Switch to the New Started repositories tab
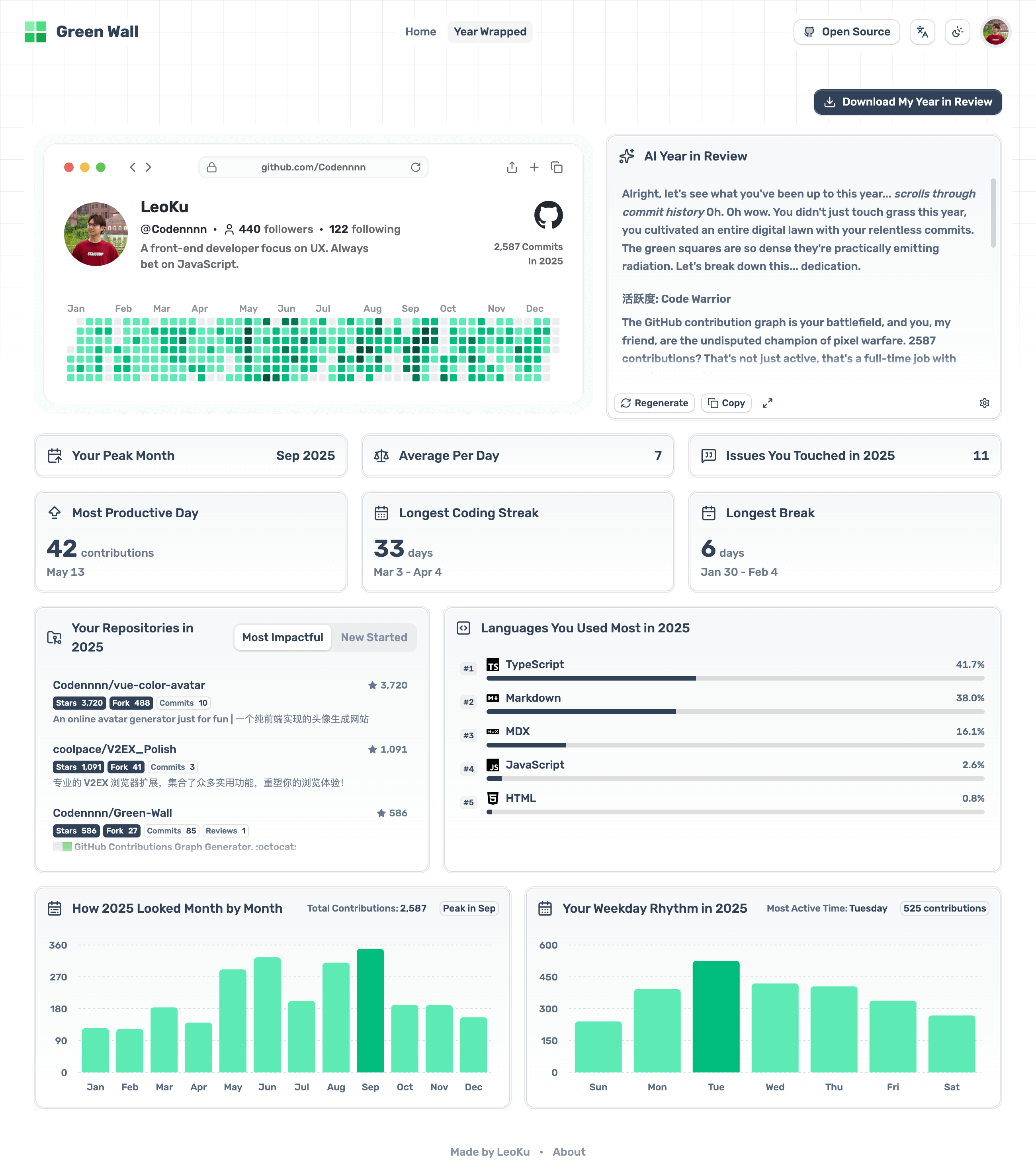 point(374,637)
